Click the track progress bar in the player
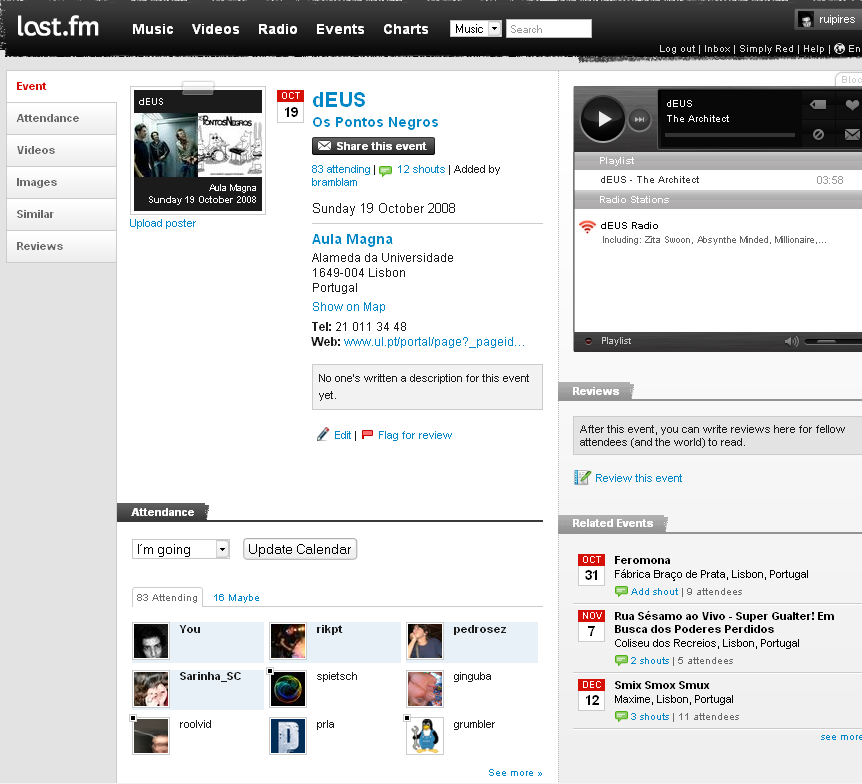862x784 pixels. tap(730, 135)
